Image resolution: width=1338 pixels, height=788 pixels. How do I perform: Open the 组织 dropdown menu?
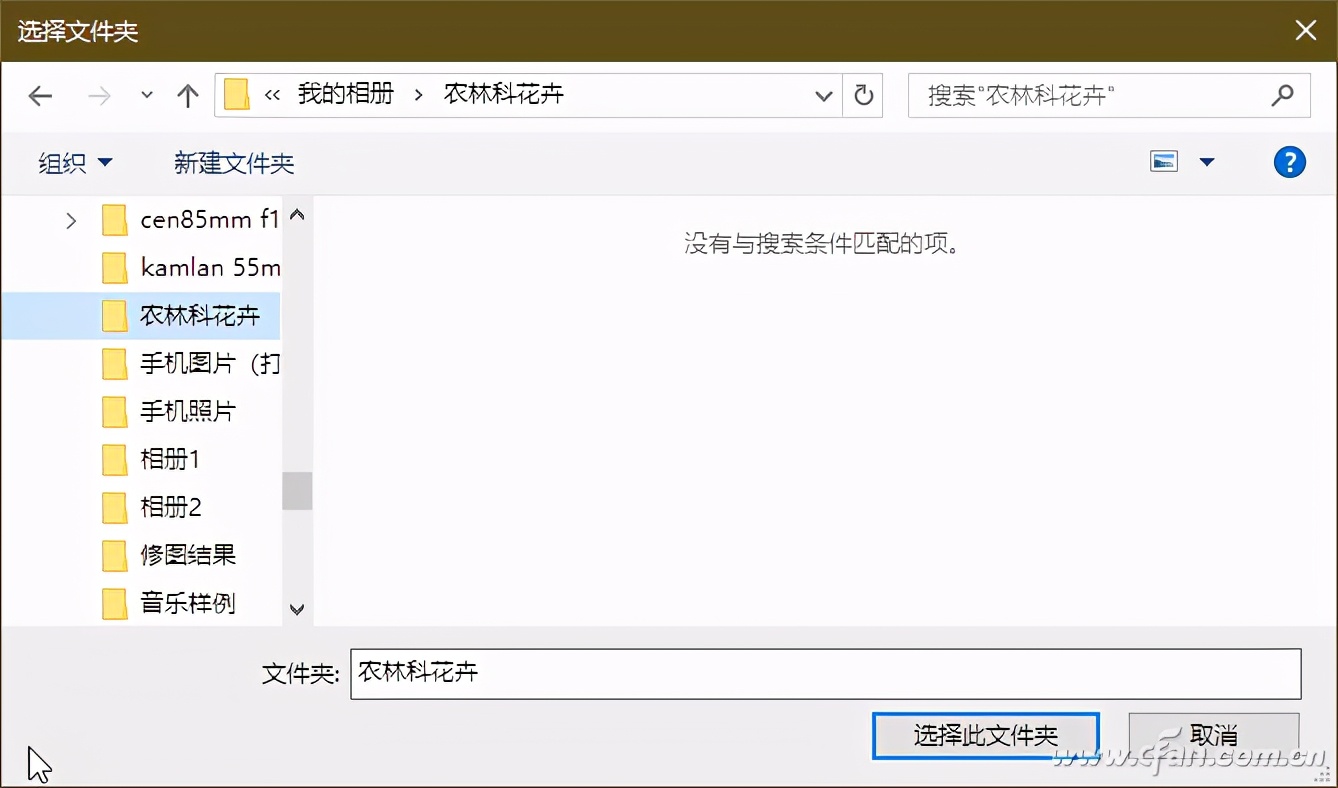point(74,162)
